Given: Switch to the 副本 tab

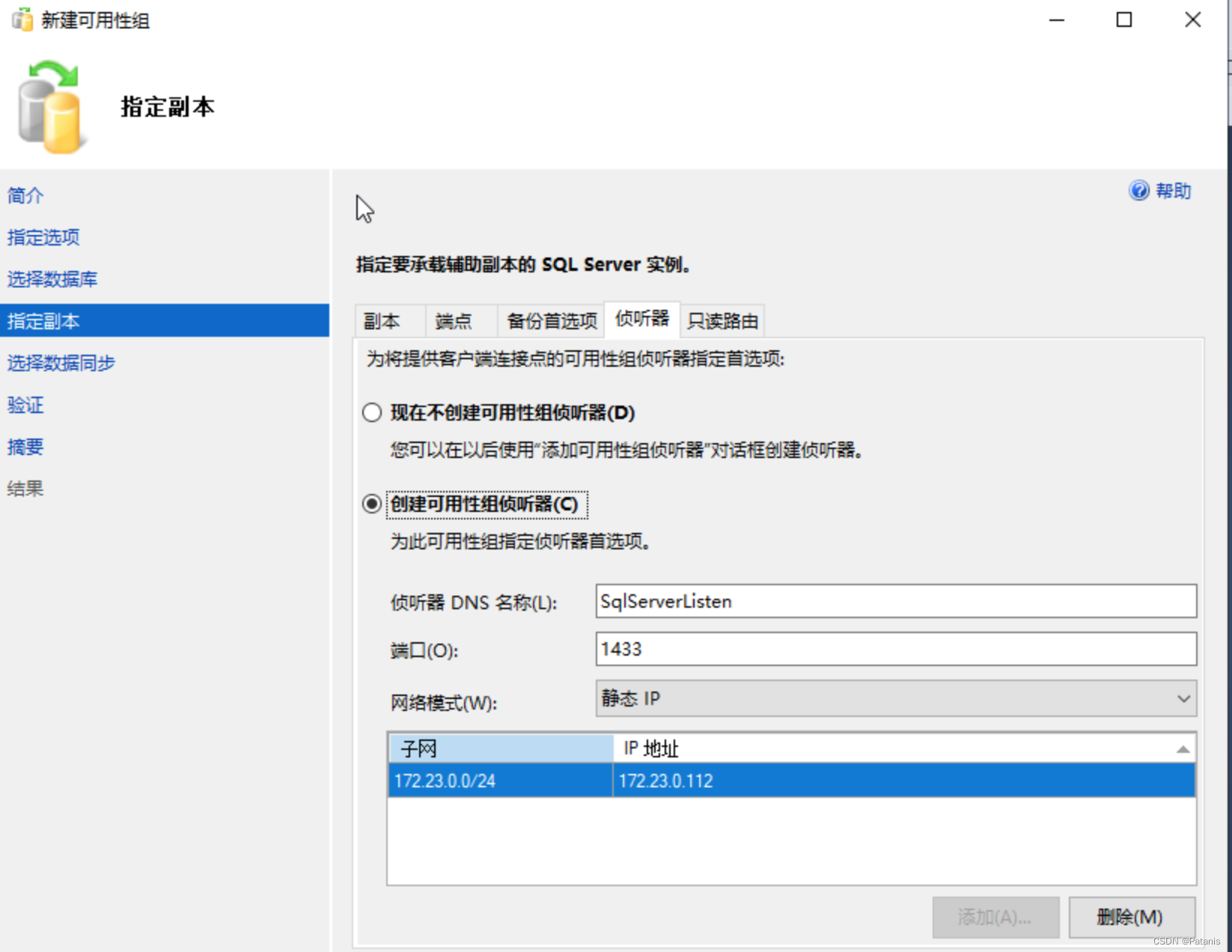Looking at the screenshot, I should (390, 321).
